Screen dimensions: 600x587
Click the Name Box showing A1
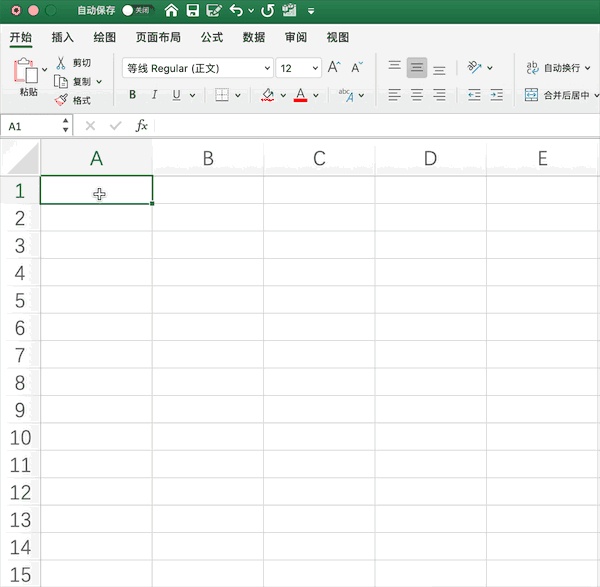31,126
